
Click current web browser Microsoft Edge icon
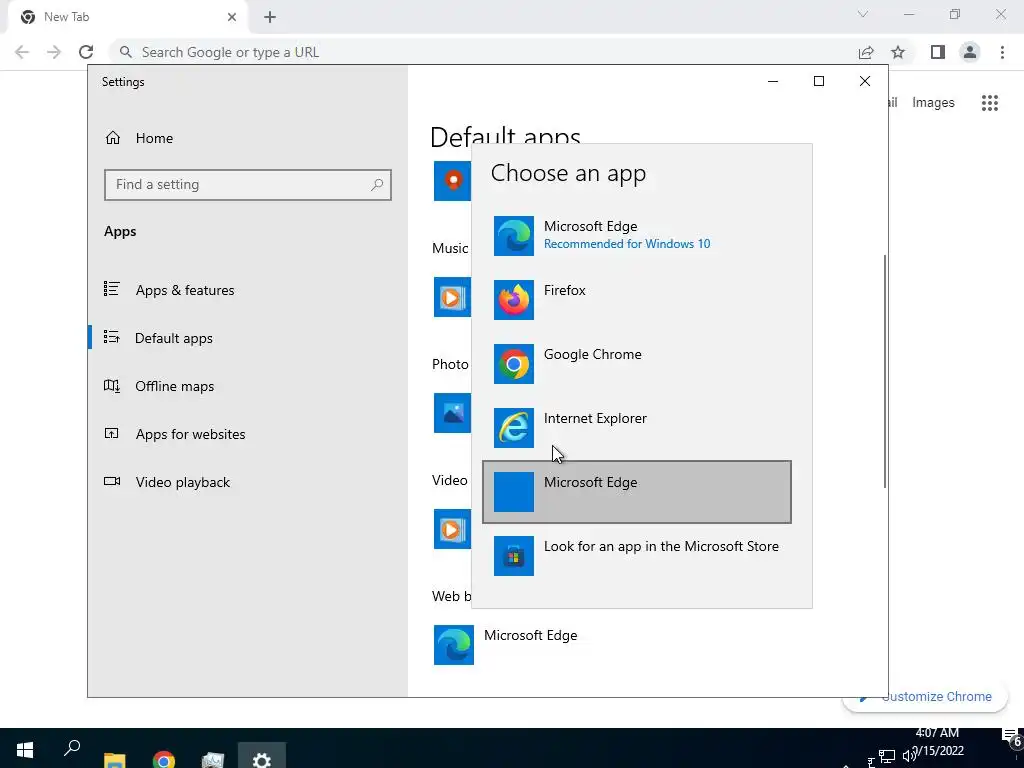[453, 645]
